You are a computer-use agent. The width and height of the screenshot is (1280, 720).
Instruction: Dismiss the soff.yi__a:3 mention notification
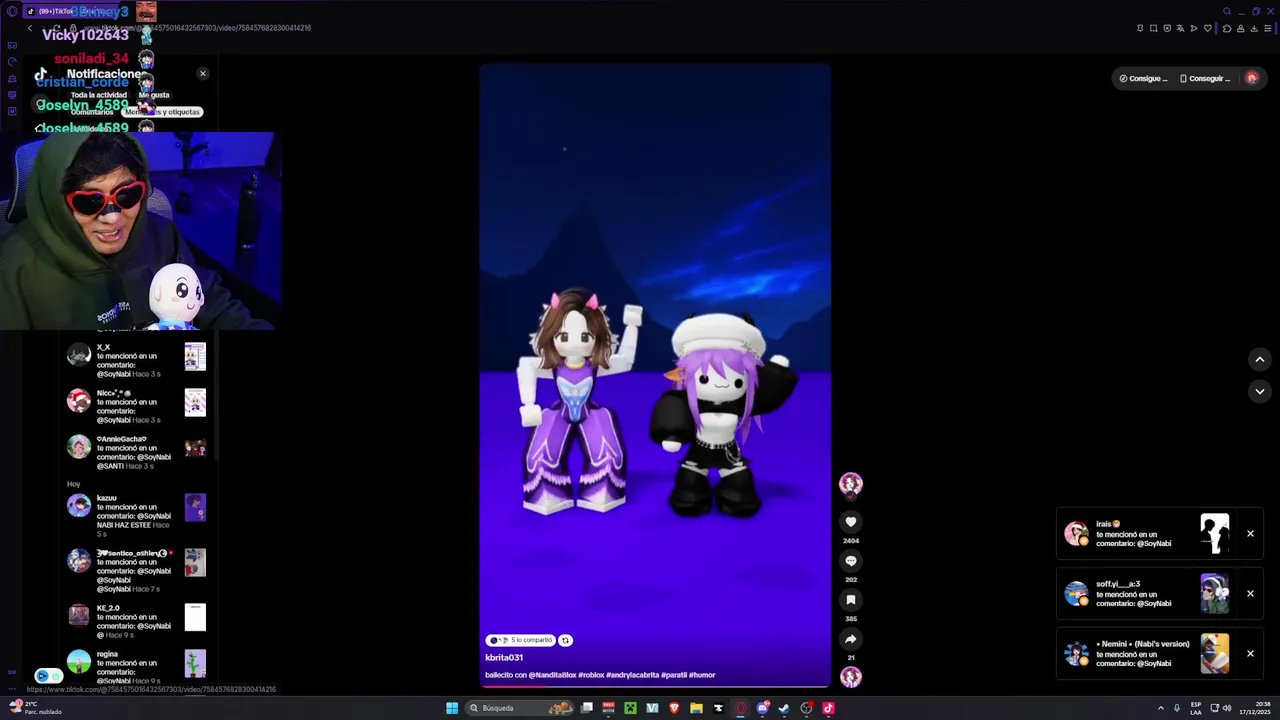pyautogui.click(x=1250, y=594)
